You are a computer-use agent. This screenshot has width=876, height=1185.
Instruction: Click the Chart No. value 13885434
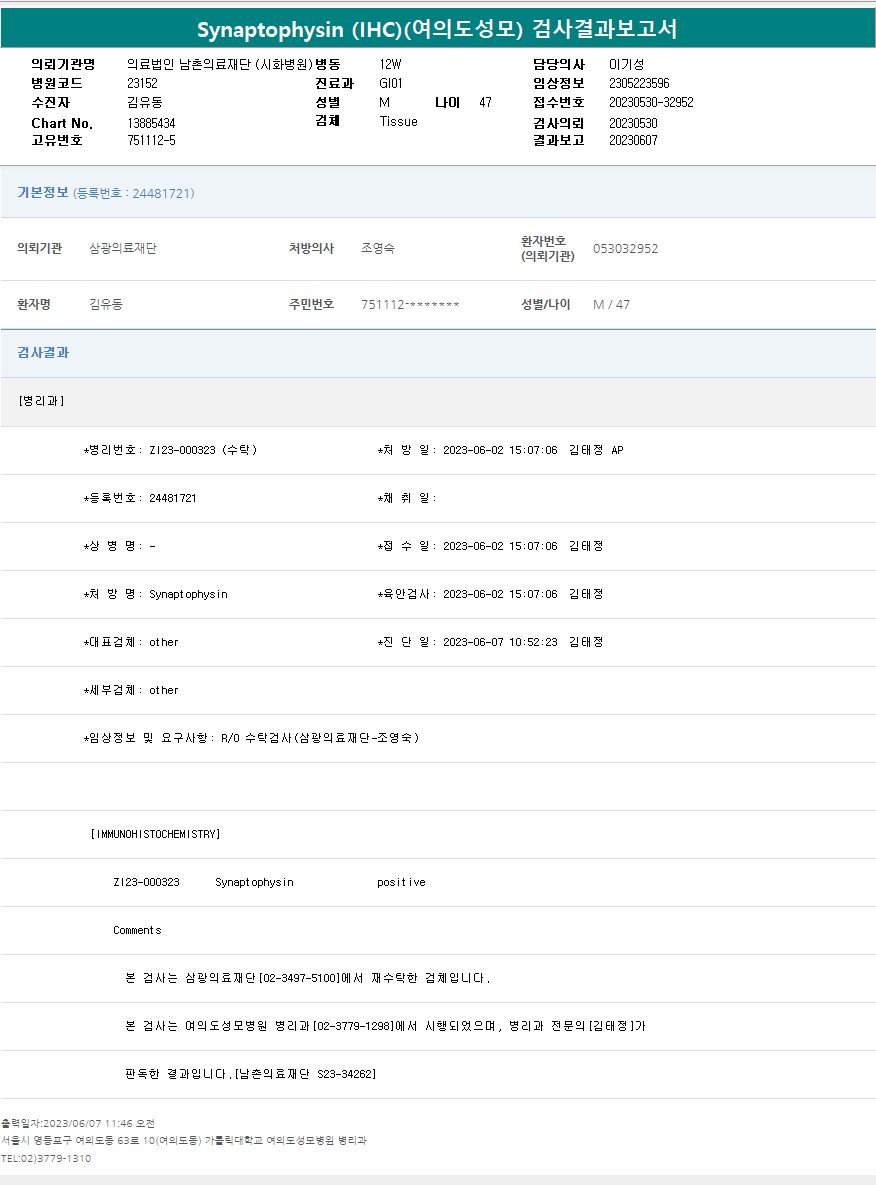click(151, 122)
